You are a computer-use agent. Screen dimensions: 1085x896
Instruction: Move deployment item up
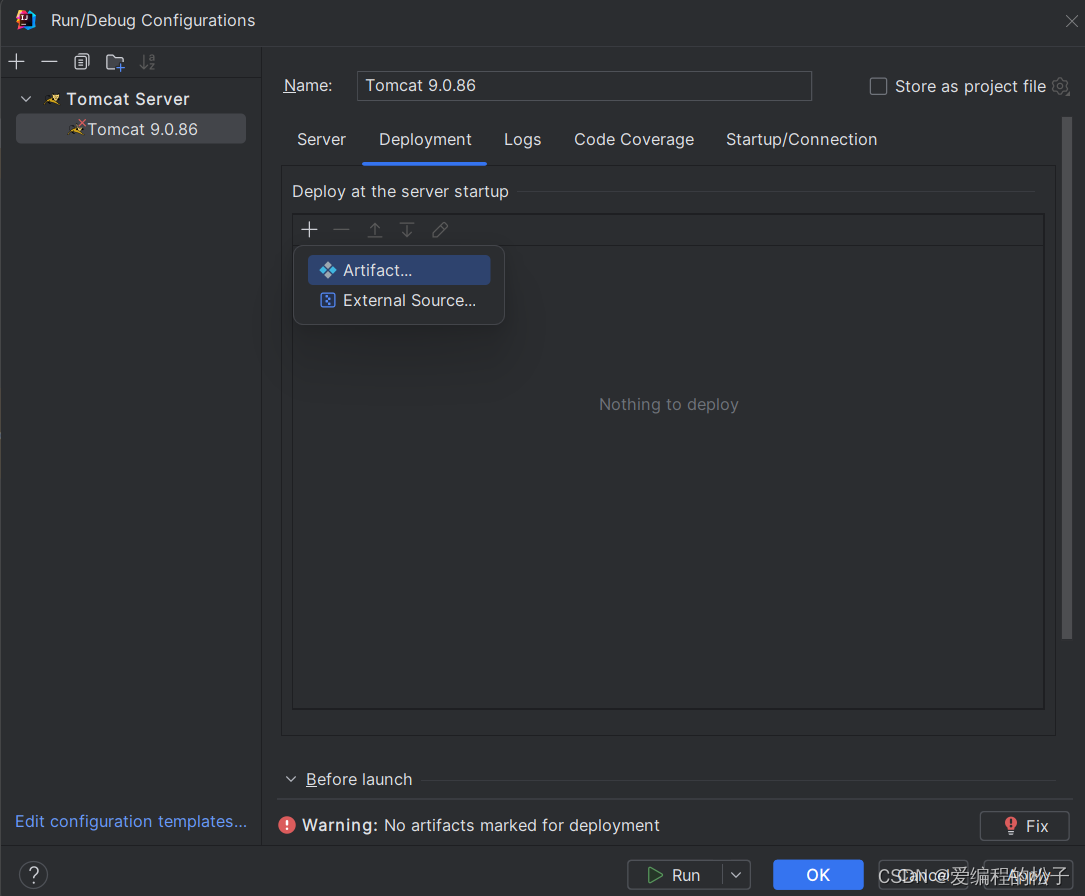coord(374,230)
